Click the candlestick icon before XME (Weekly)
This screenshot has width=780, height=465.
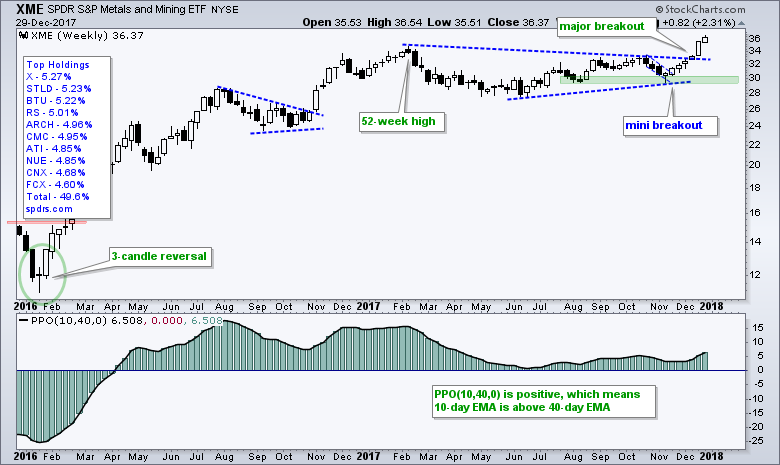(x=23, y=35)
